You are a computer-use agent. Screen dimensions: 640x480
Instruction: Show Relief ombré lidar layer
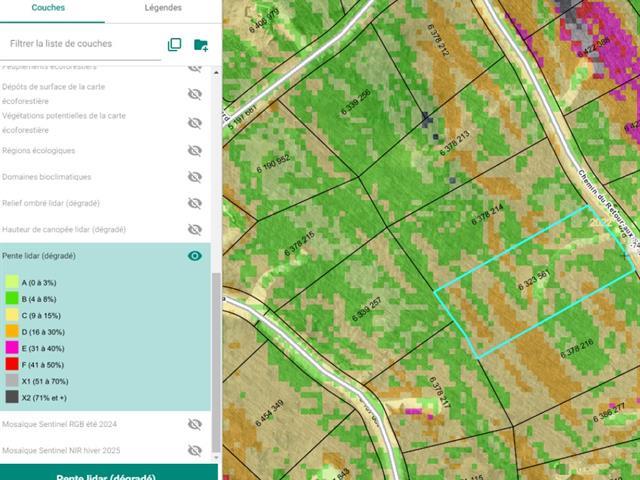click(195, 203)
